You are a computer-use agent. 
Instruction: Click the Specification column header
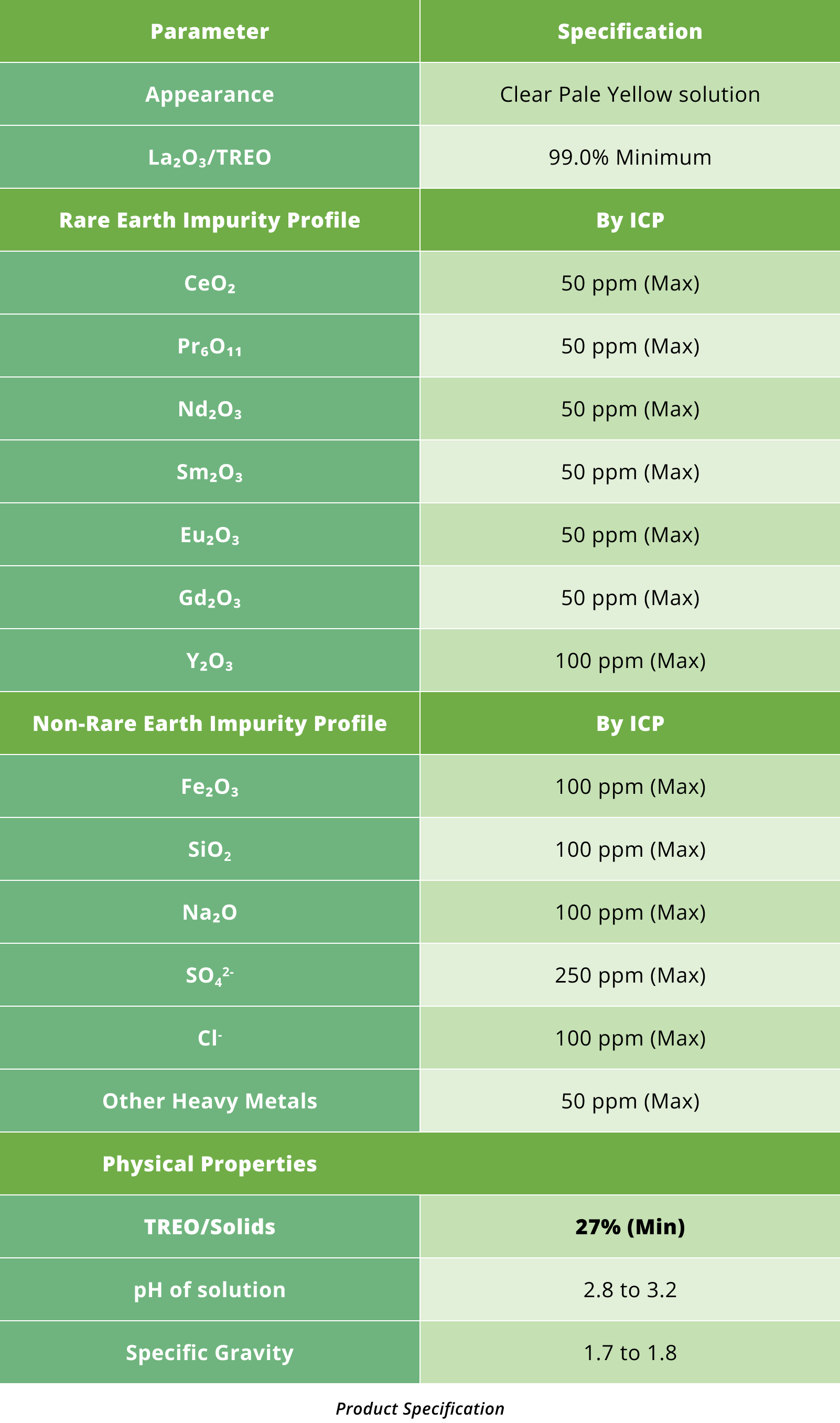pyautogui.click(x=629, y=31)
